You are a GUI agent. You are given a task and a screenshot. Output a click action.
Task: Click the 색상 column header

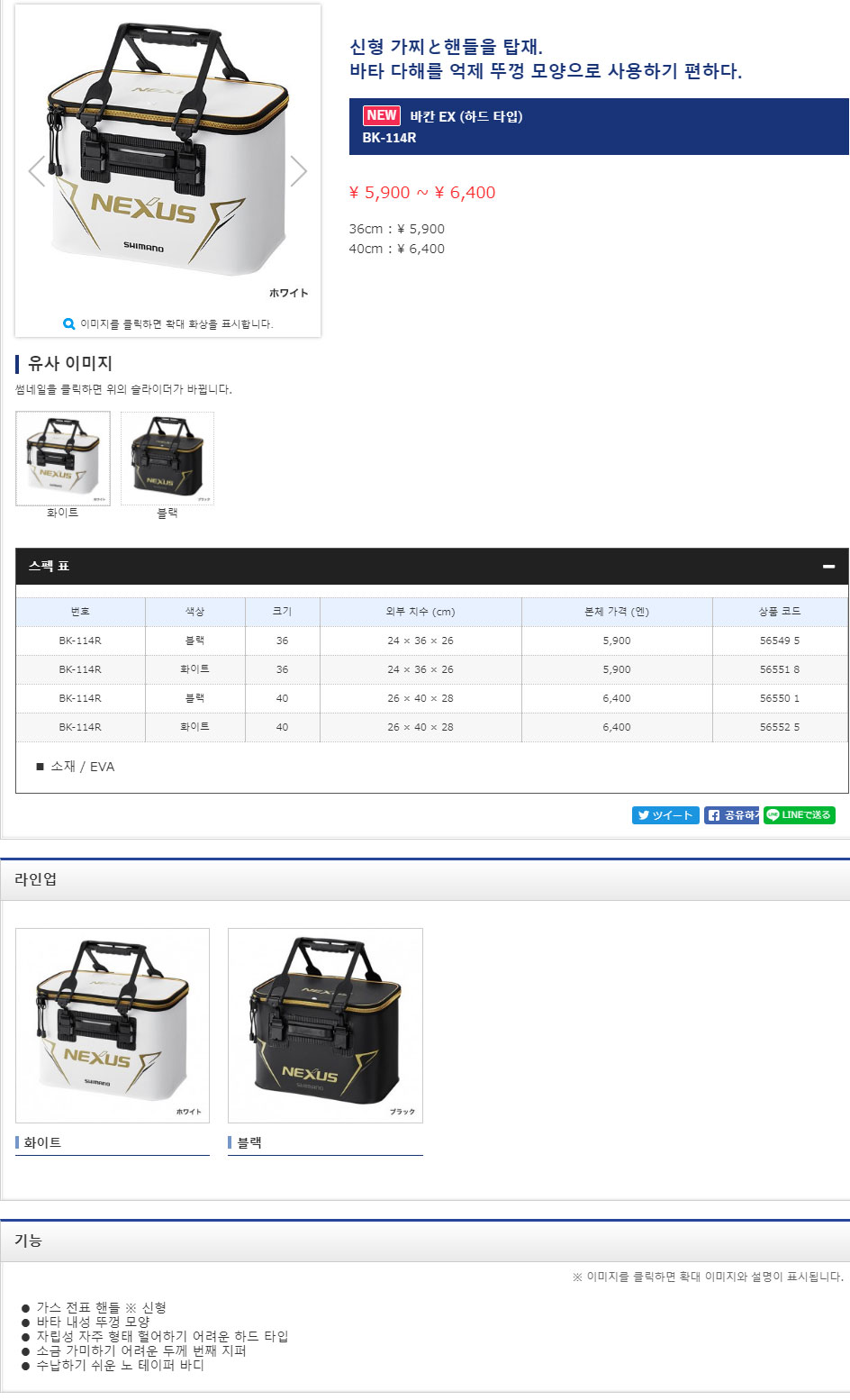point(195,612)
